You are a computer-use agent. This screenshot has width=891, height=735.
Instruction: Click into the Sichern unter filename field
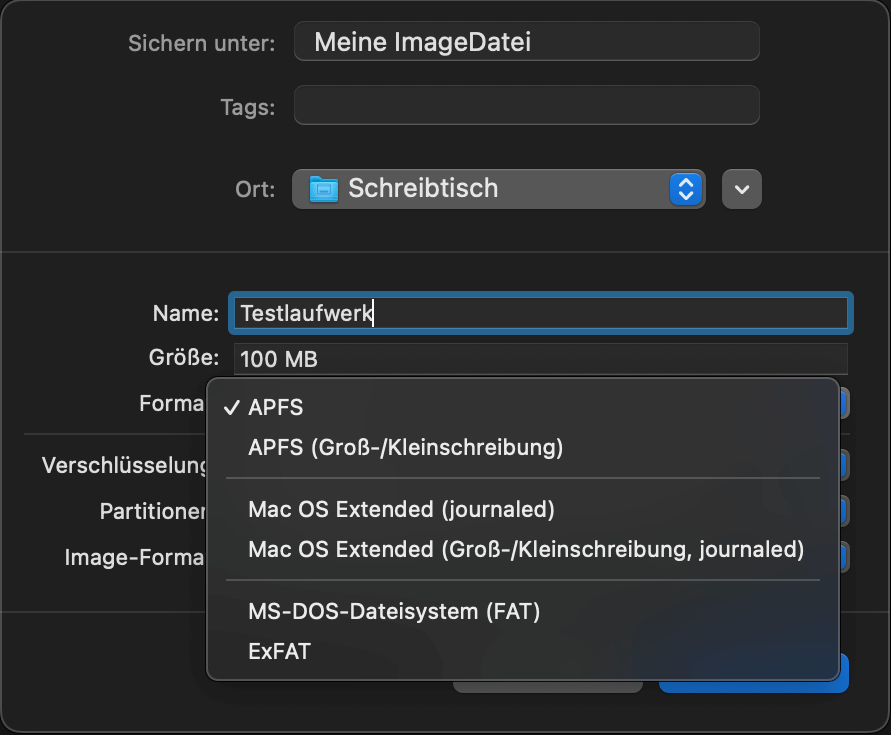pyautogui.click(x=527, y=41)
